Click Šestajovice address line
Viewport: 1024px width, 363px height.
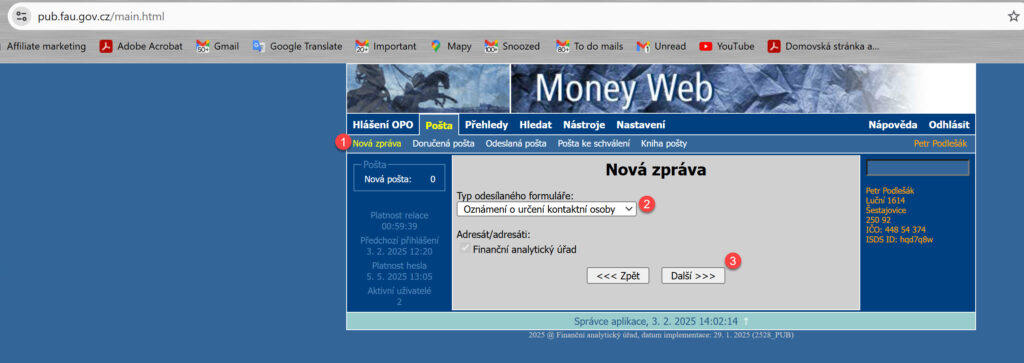[x=886, y=210]
